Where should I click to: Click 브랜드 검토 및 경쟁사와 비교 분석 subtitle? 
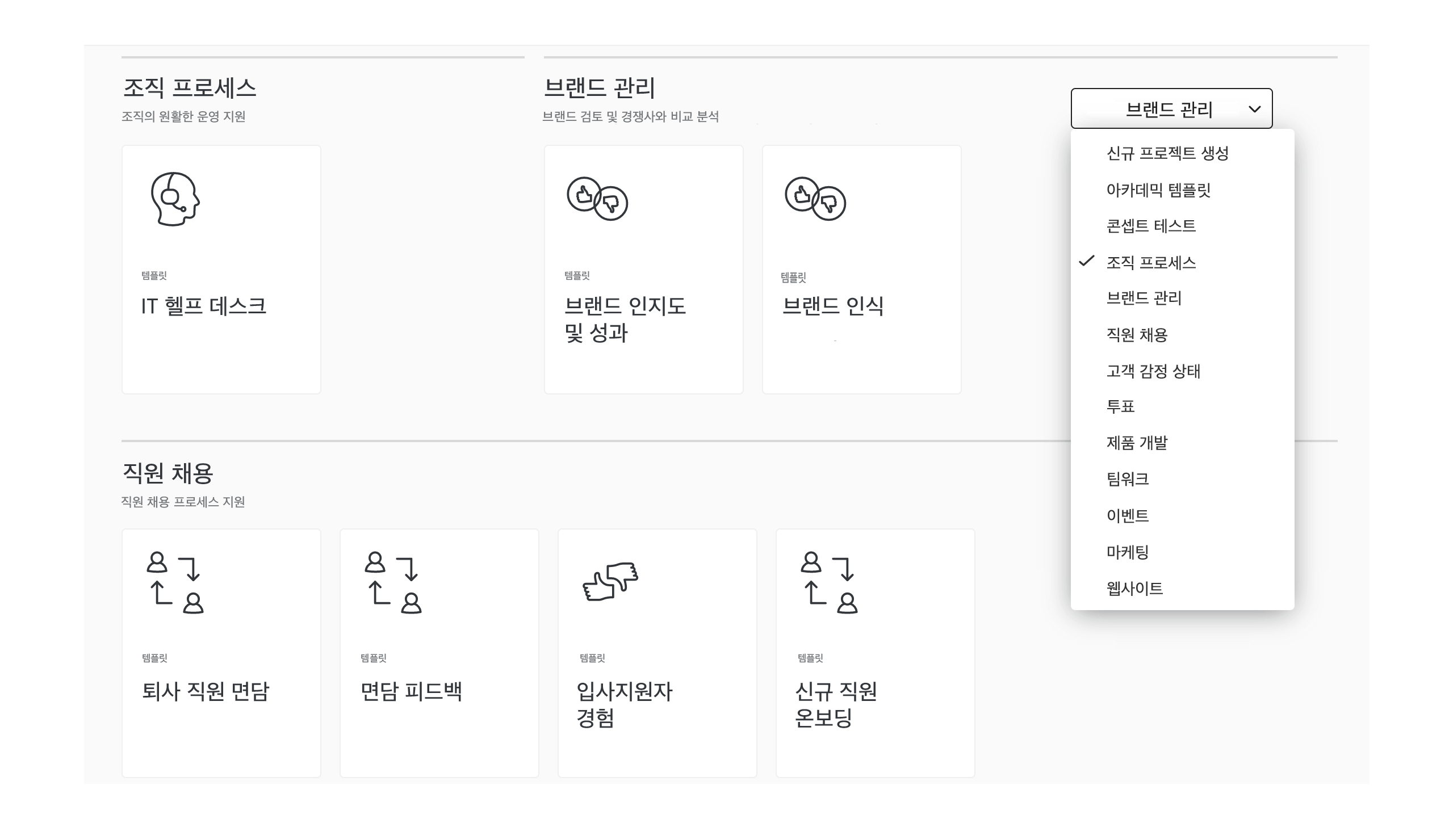(x=631, y=117)
